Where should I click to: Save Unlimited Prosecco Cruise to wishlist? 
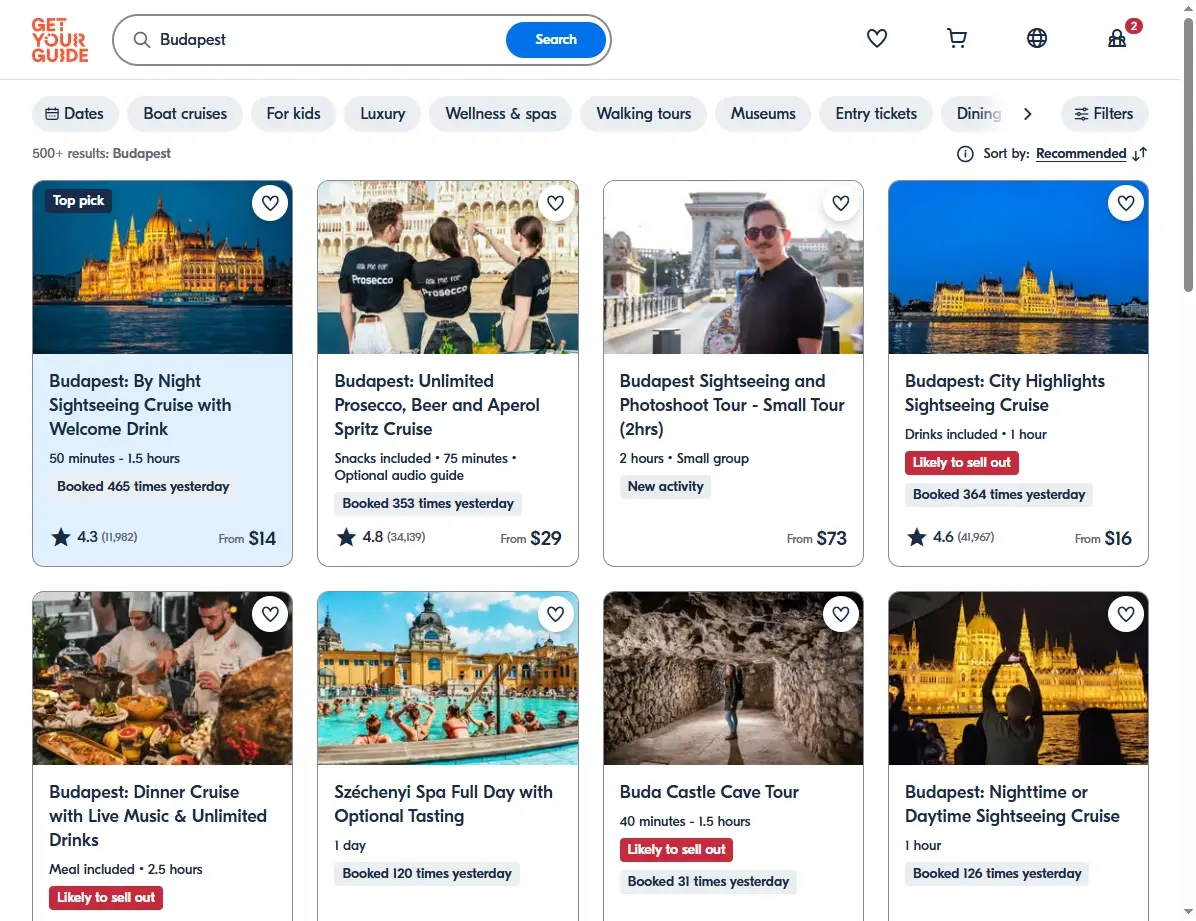[x=555, y=203]
